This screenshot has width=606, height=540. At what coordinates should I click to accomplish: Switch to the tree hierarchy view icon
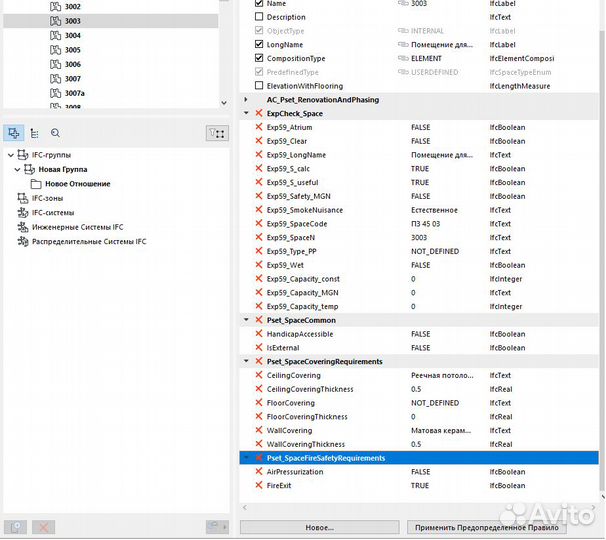(x=35, y=132)
